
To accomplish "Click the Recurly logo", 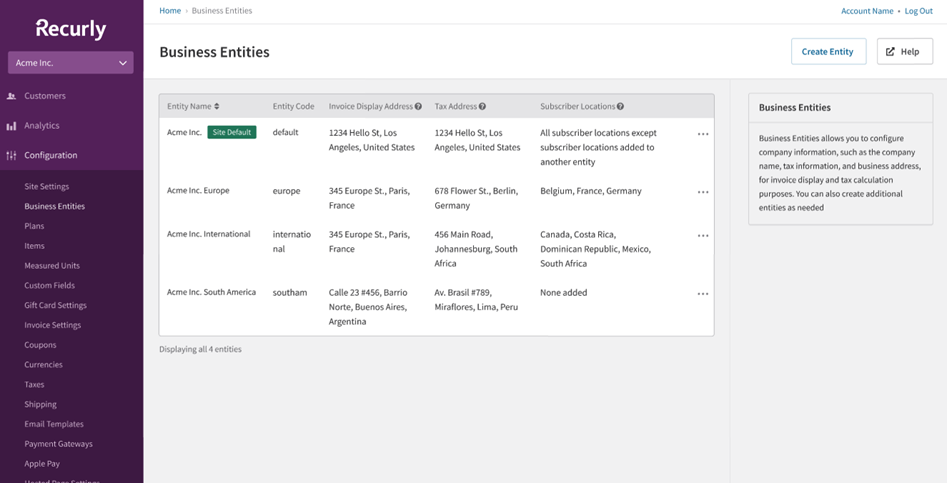I will (x=71, y=29).
